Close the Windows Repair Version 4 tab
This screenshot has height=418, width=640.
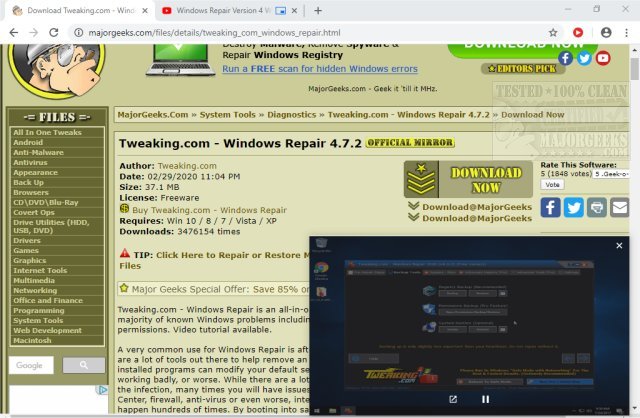coord(294,11)
